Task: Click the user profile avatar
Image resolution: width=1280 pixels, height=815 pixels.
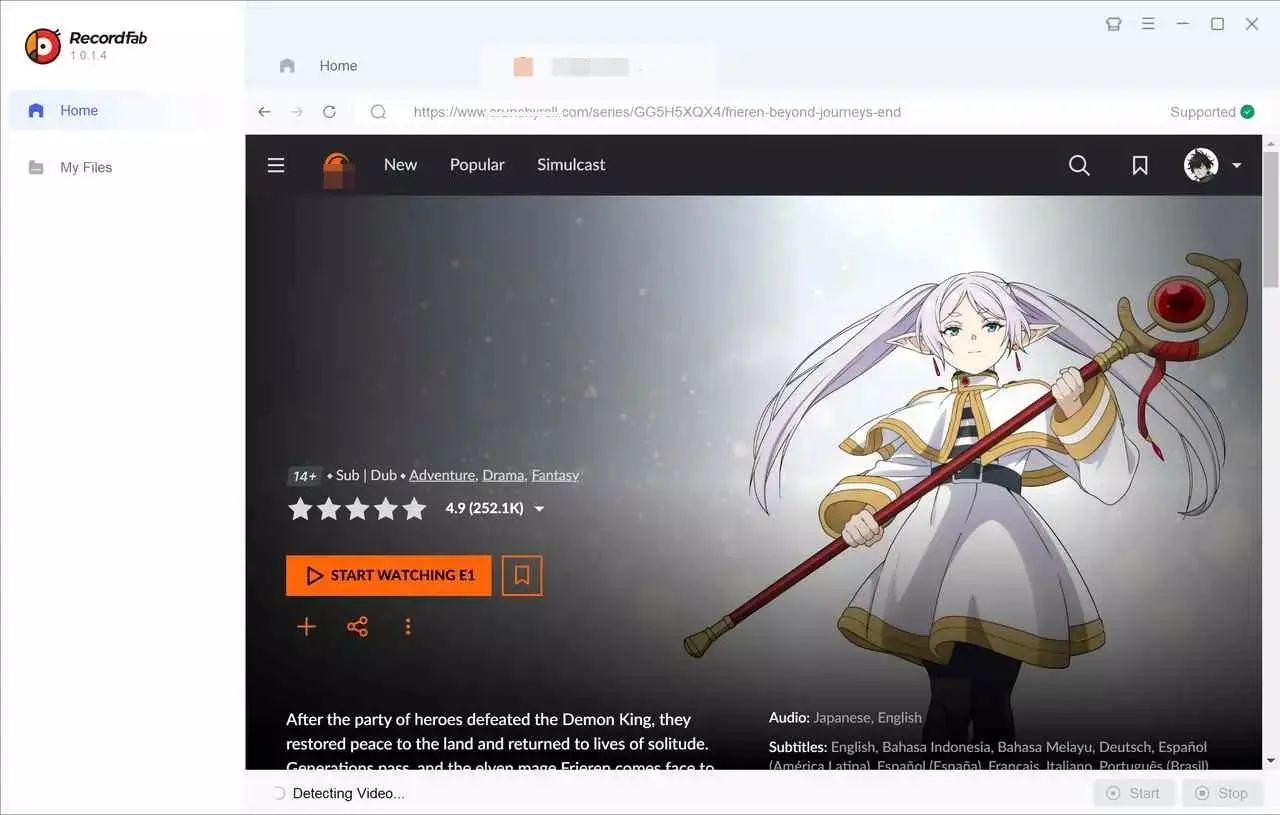Action: (1201, 165)
